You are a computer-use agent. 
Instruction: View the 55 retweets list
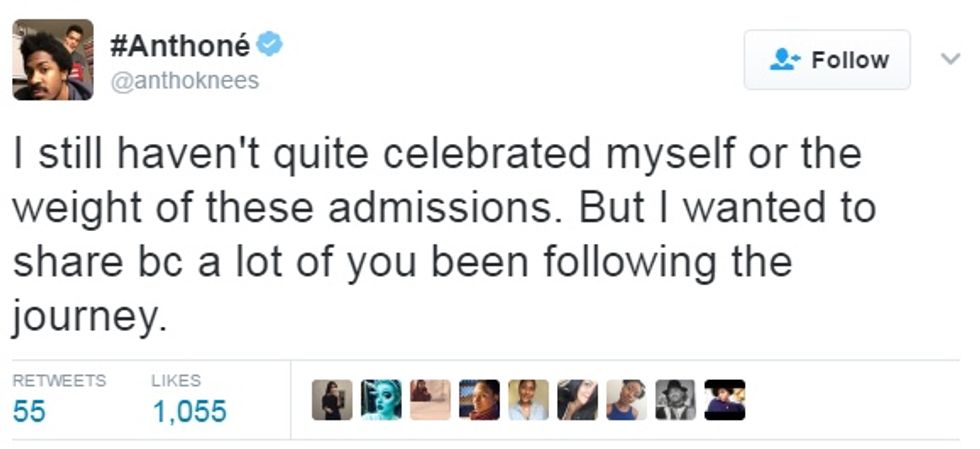30,411
